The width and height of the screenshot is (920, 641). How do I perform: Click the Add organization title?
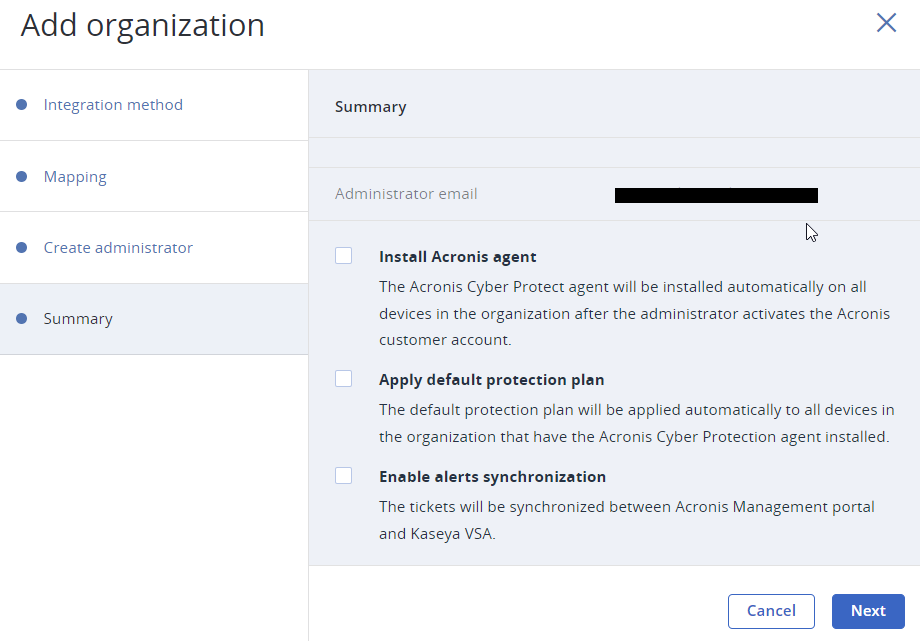(143, 25)
